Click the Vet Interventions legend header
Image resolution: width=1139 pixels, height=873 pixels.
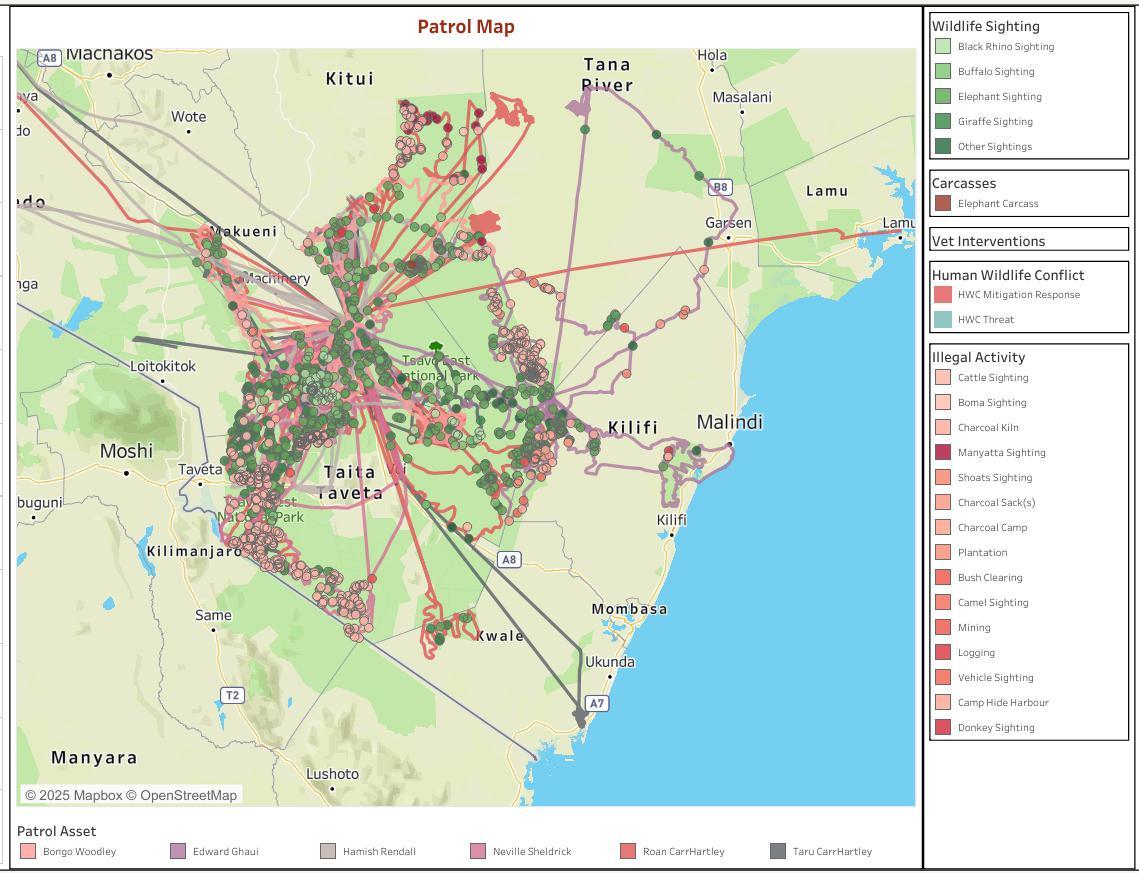point(988,241)
